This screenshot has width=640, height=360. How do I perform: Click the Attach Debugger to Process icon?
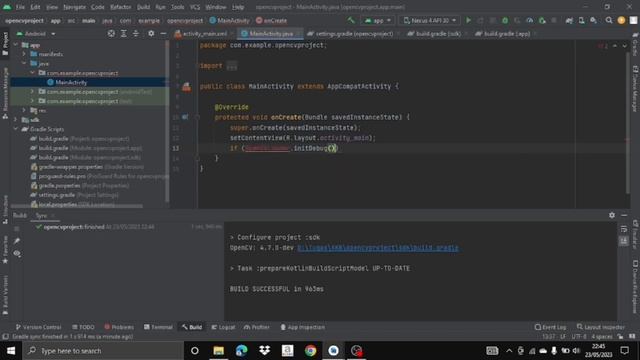click(542, 20)
